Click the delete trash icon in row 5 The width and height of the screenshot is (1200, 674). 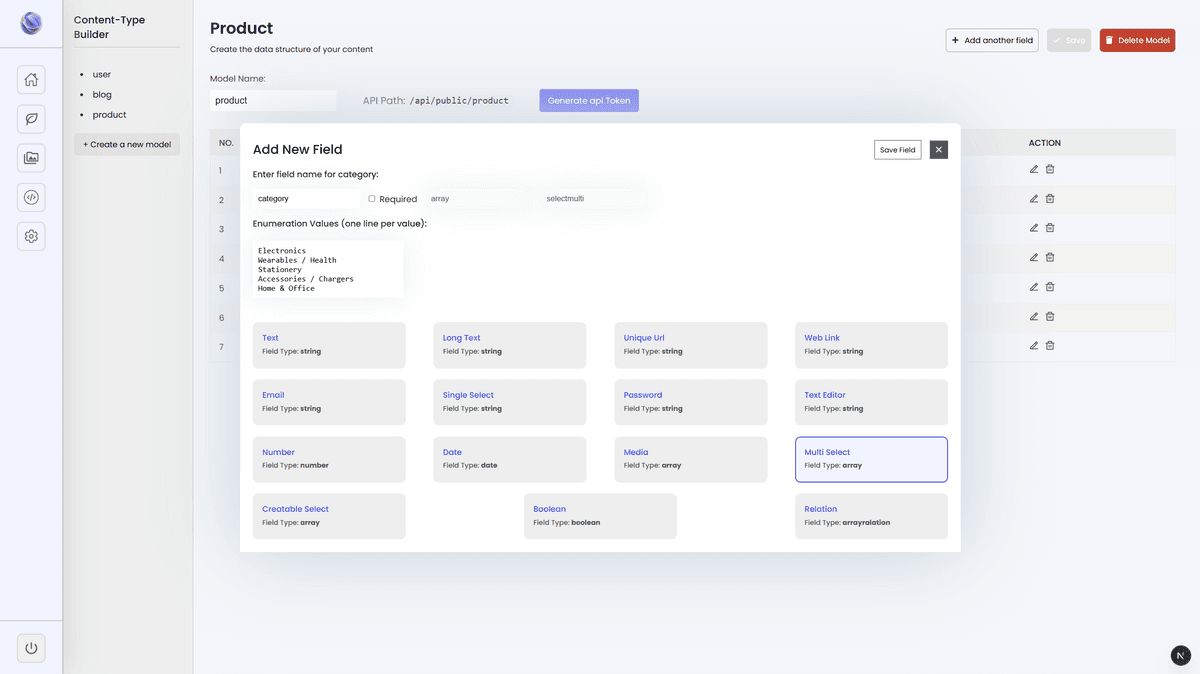1050,287
